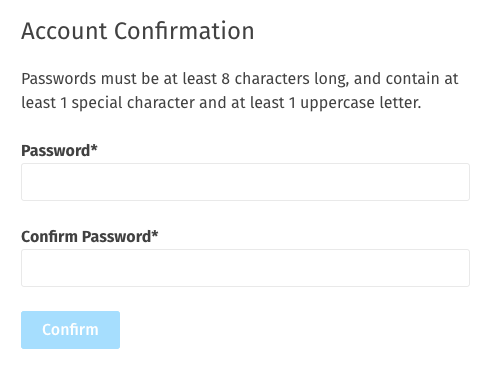Place cursor at start of Confirm Password box
The image size is (501, 368).
tap(27, 268)
